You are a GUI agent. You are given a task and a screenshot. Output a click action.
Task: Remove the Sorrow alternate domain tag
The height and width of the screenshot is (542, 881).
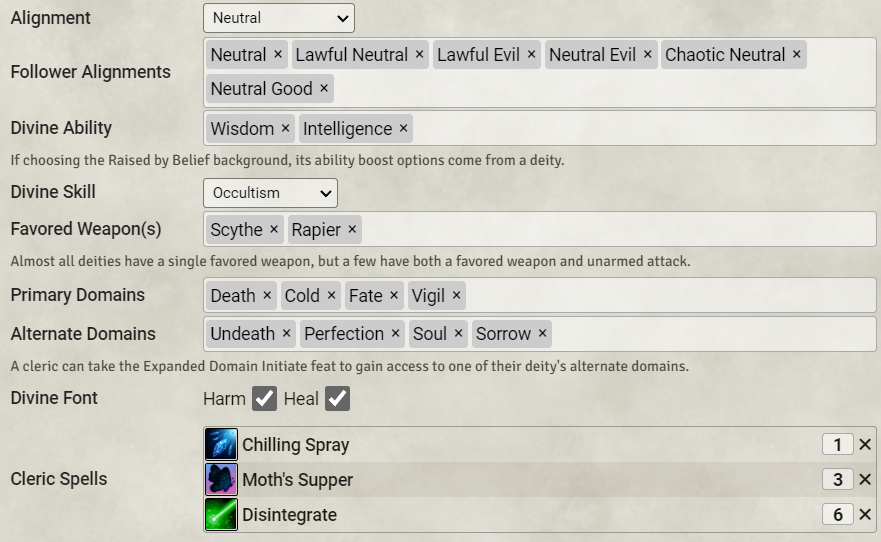coord(542,334)
